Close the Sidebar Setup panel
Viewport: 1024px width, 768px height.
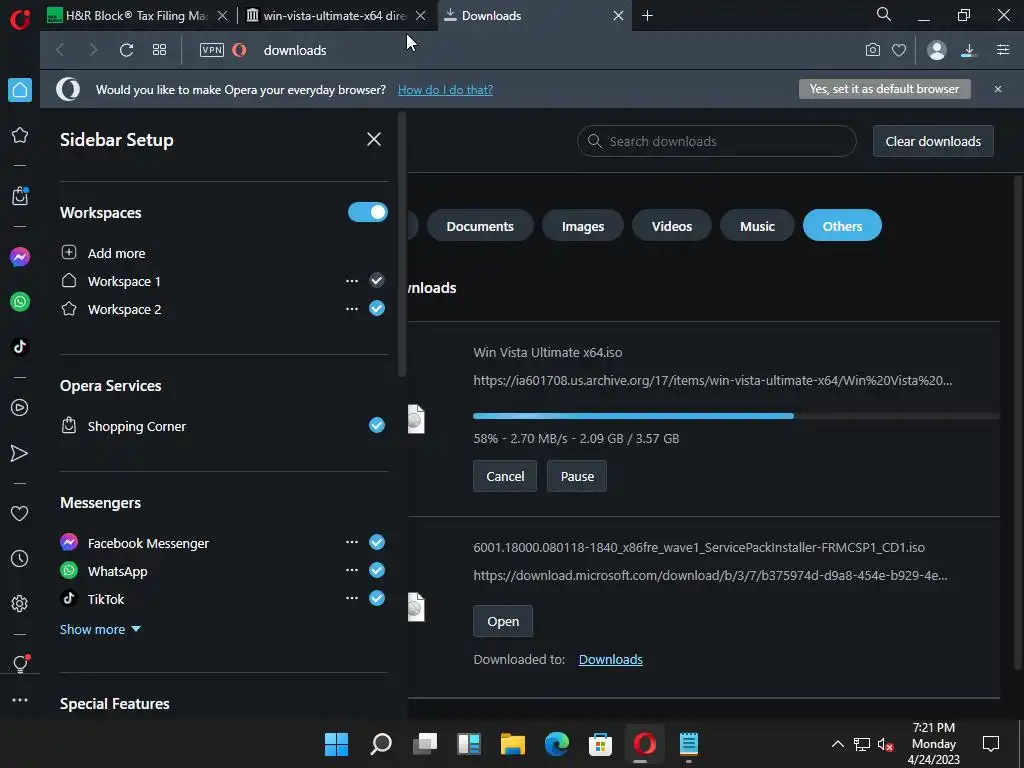tap(374, 139)
